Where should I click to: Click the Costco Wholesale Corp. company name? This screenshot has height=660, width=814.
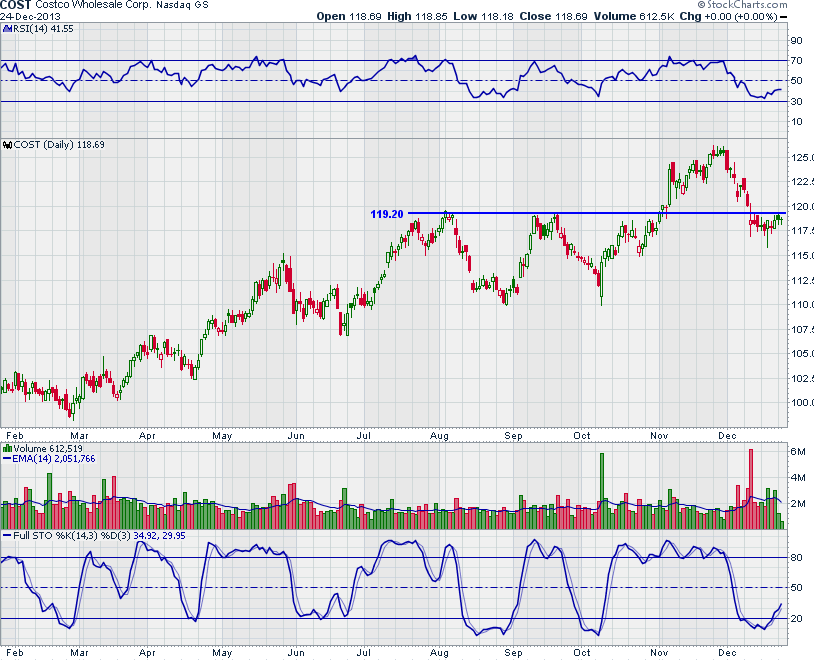91,5
